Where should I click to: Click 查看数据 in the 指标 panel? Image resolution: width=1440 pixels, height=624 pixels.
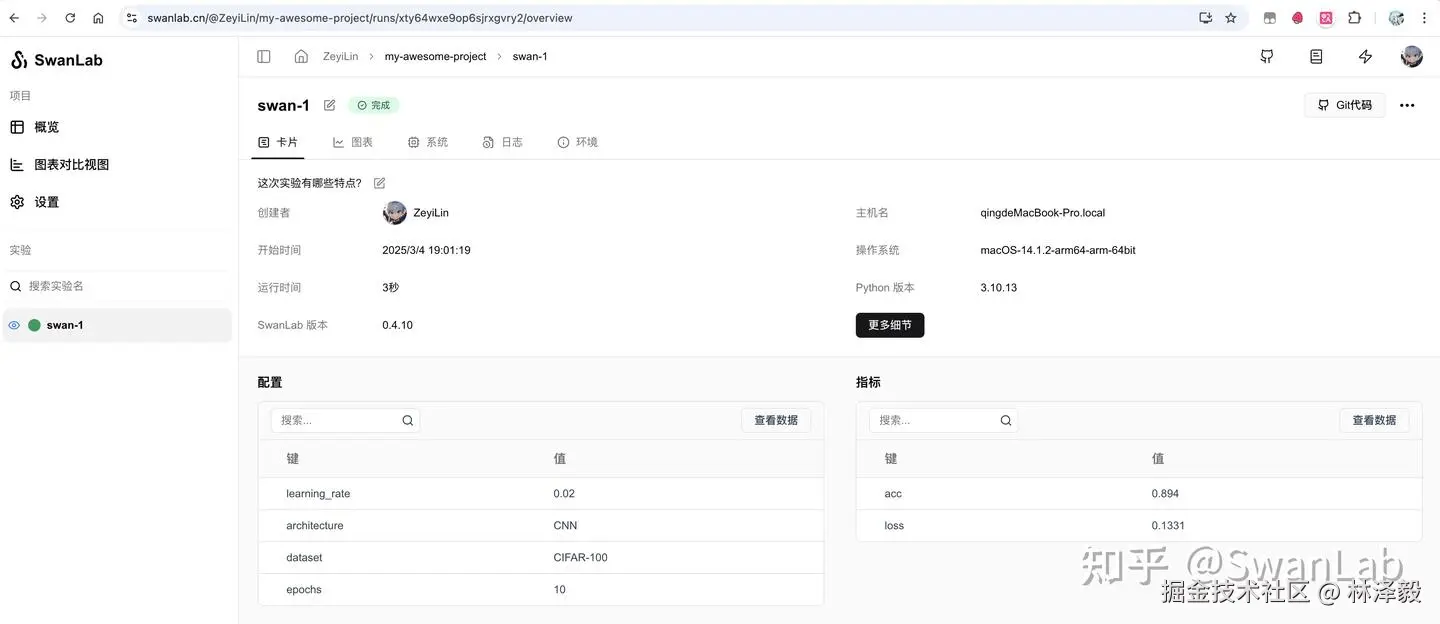1374,421
